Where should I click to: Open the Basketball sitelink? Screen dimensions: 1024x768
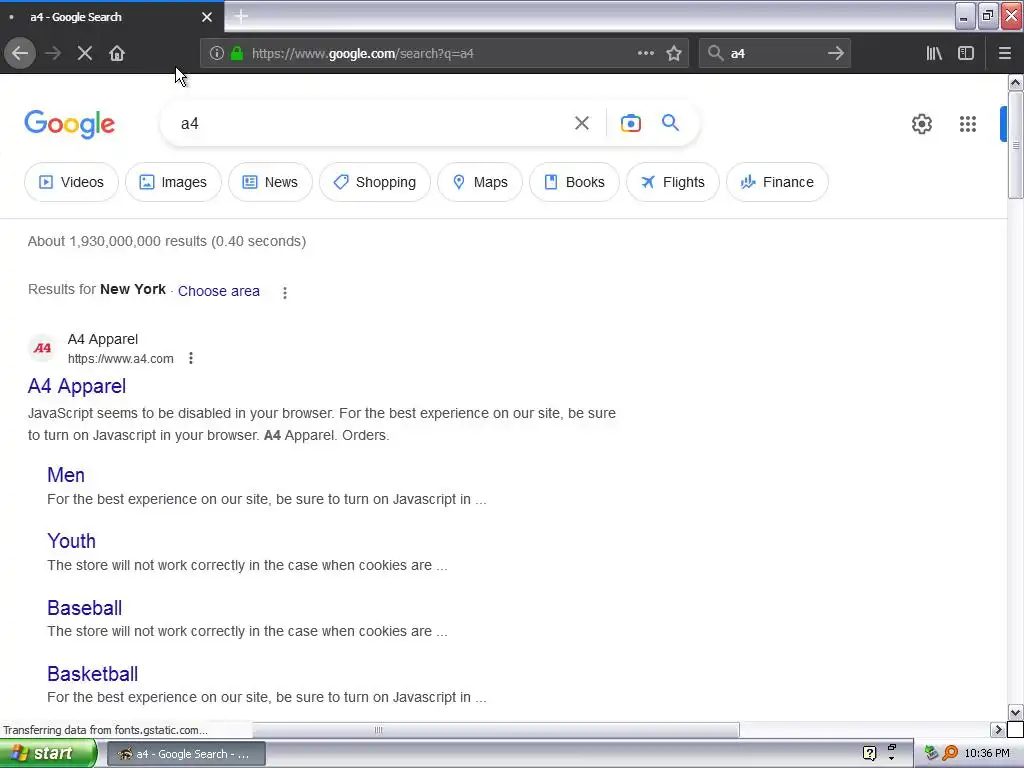pyautogui.click(x=93, y=674)
